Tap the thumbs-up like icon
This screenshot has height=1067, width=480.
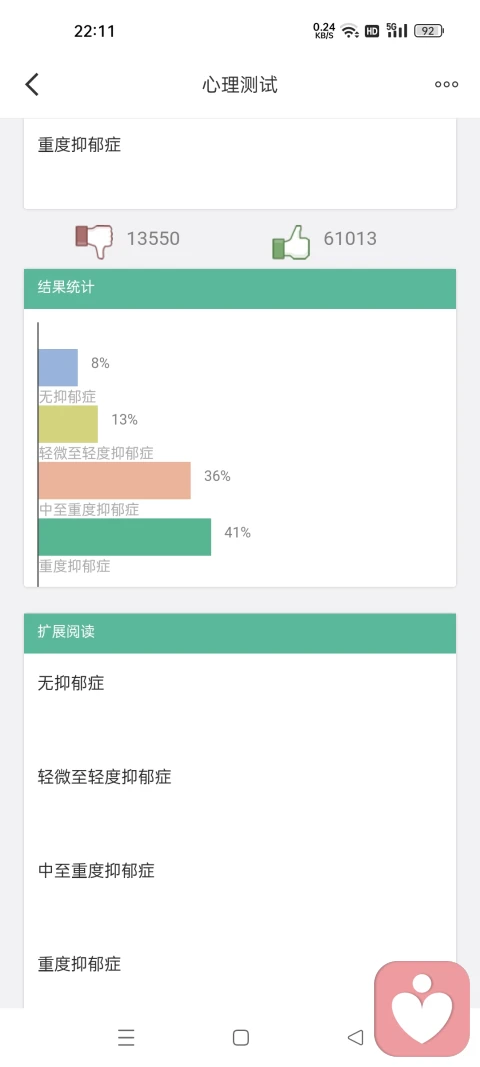291,242
